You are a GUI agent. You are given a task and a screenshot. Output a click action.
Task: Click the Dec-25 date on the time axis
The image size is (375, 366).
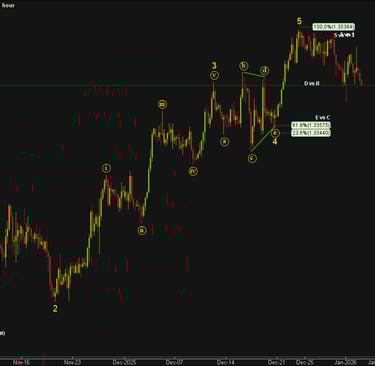pos(305,362)
